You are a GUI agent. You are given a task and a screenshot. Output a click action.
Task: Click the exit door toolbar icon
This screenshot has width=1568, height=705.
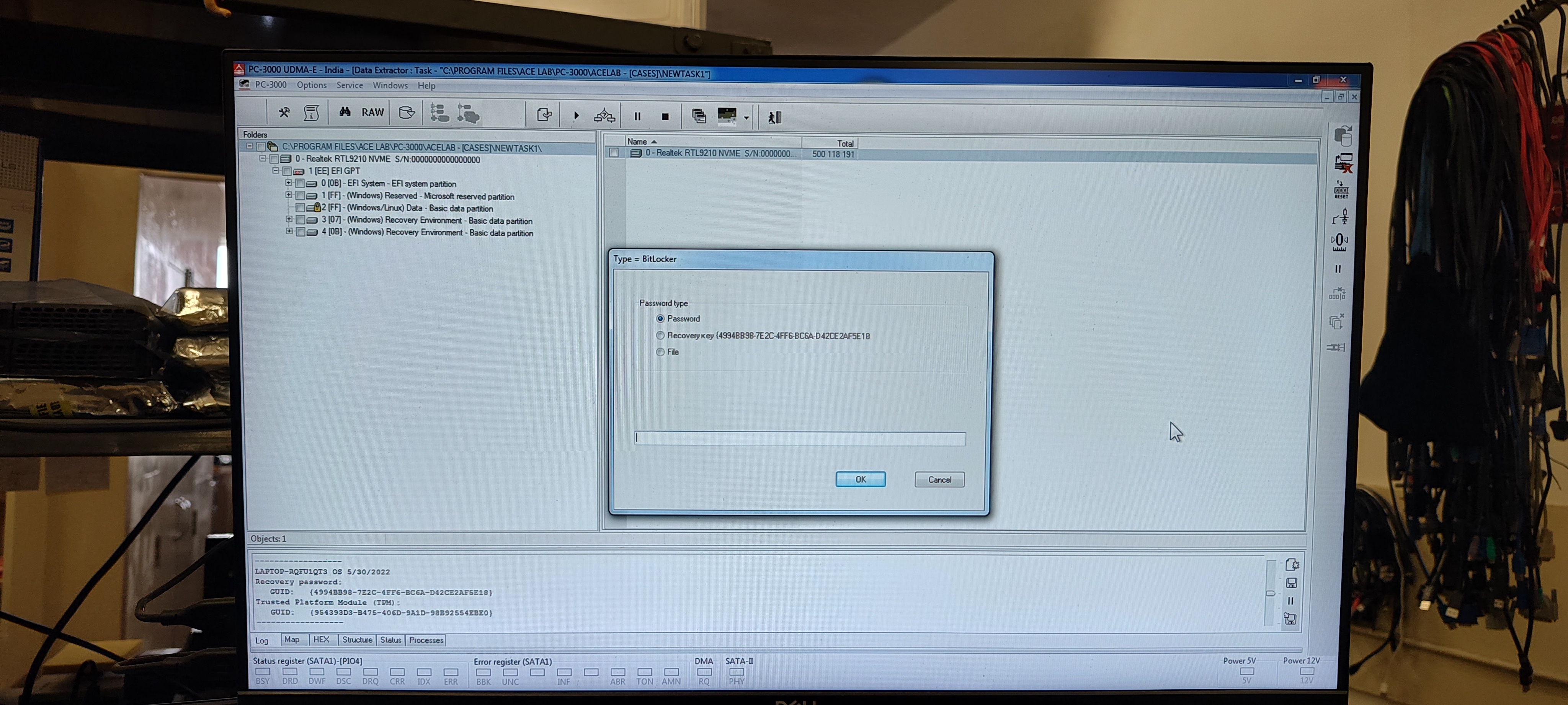pos(774,117)
